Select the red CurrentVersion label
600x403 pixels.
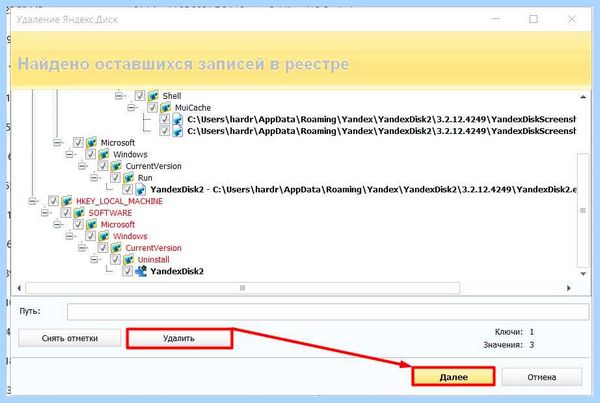pos(153,248)
